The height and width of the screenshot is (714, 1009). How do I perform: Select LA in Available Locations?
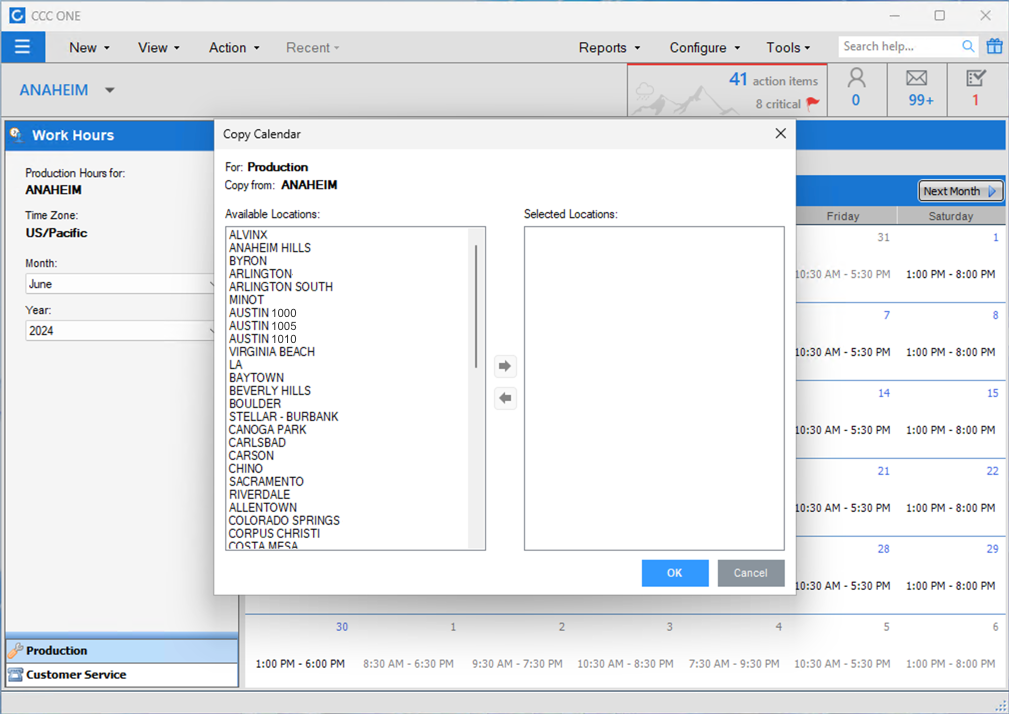pyautogui.click(x=236, y=365)
